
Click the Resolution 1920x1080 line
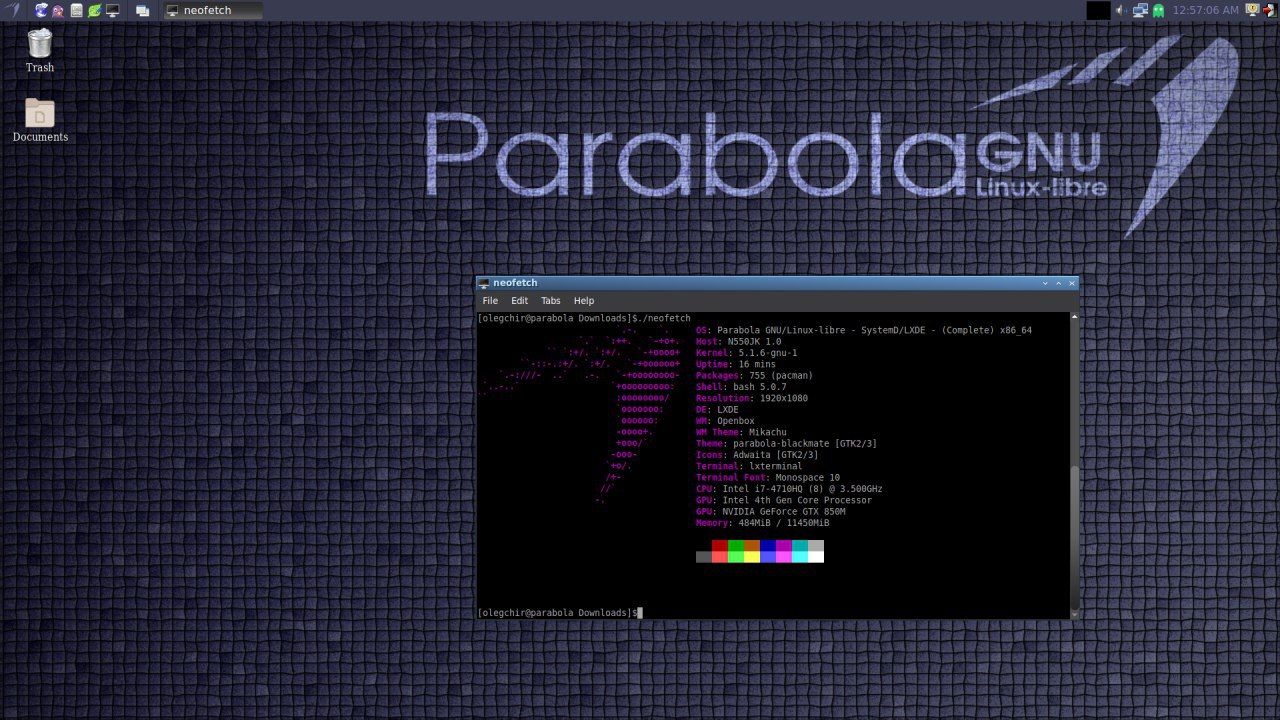(x=752, y=398)
